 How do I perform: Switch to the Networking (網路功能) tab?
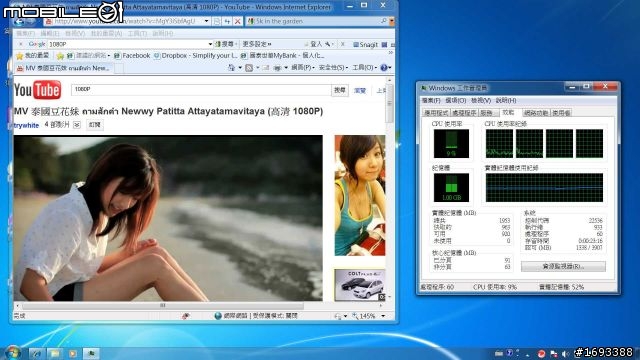(x=536, y=113)
